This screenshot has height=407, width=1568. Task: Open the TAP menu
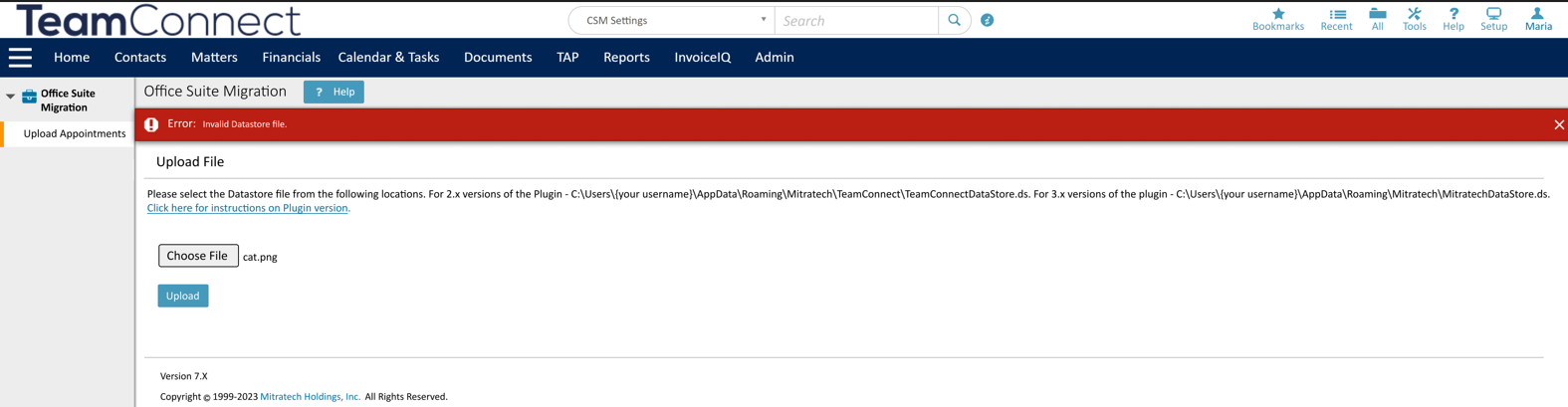pos(567,58)
